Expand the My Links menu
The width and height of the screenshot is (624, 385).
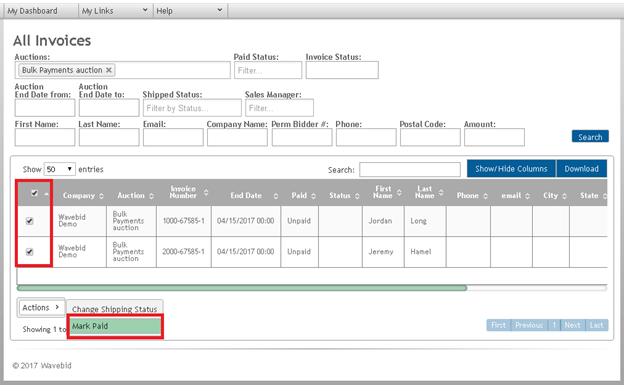tap(115, 11)
